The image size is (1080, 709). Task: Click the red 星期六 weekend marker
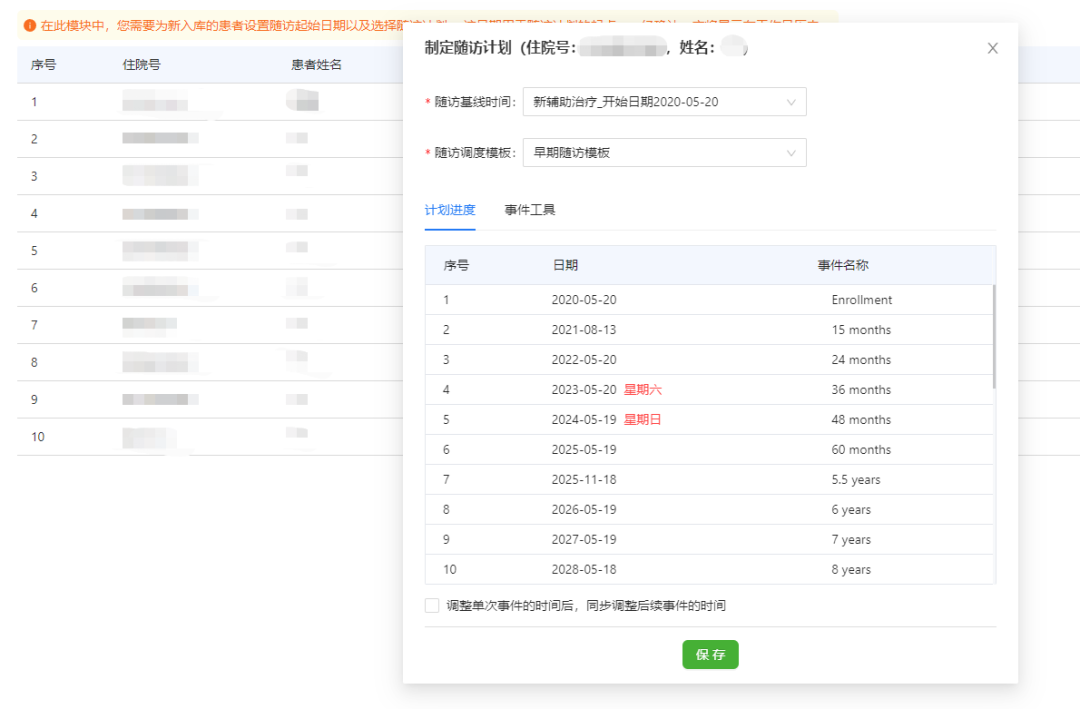642,390
